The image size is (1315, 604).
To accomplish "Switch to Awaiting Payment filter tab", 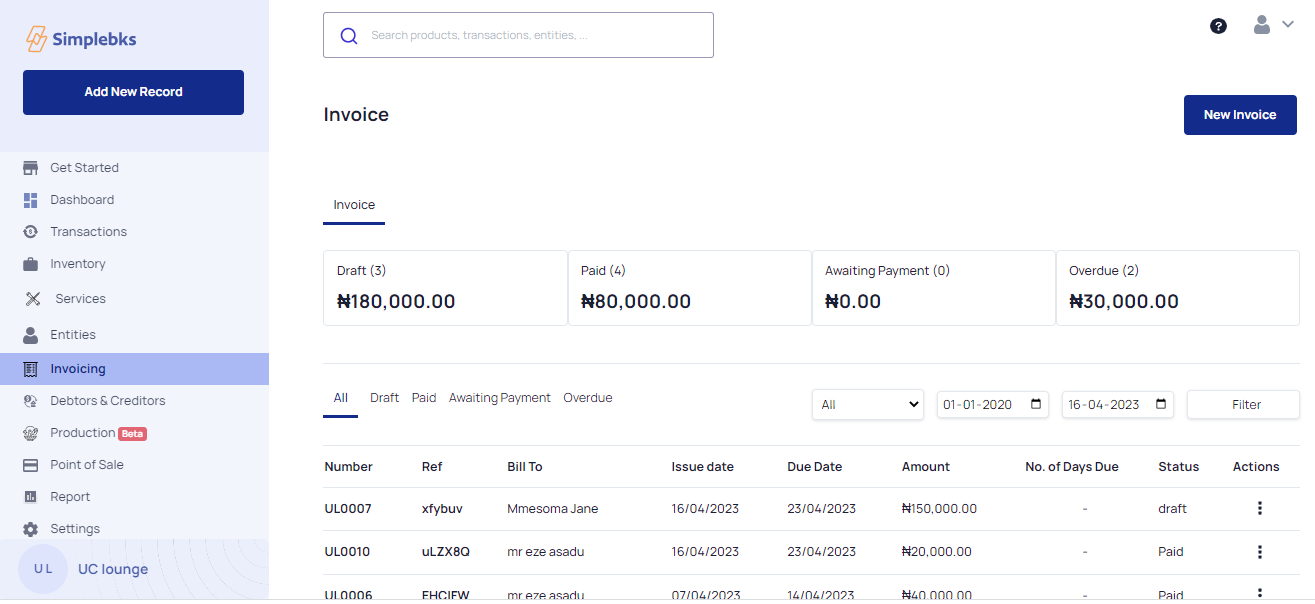I will [500, 398].
